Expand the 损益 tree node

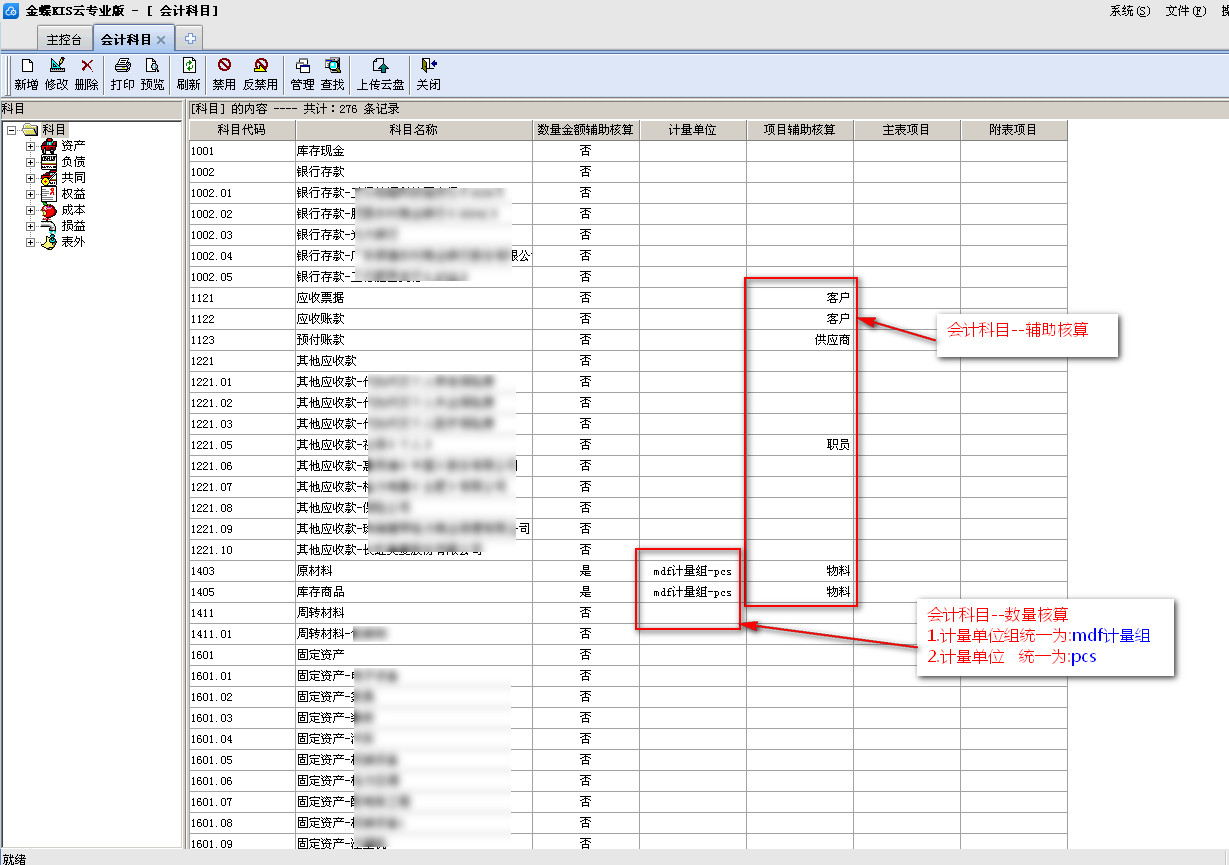coord(31,226)
